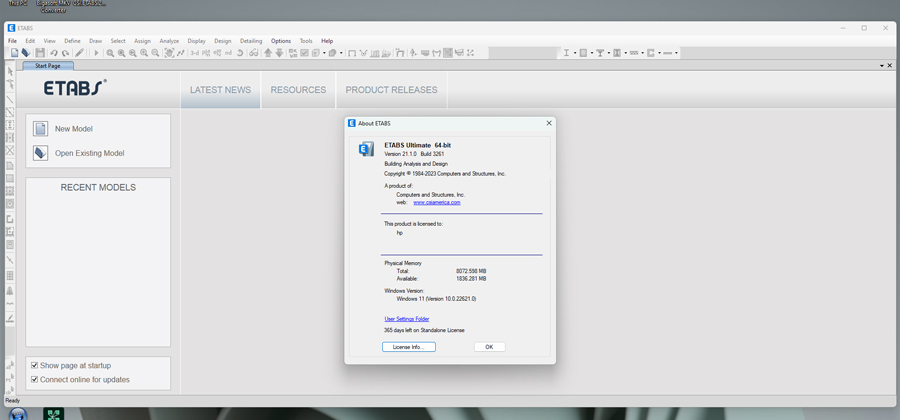The image size is (900, 420).
Task: Click the Move Up in List arrow
Action: coord(268,53)
